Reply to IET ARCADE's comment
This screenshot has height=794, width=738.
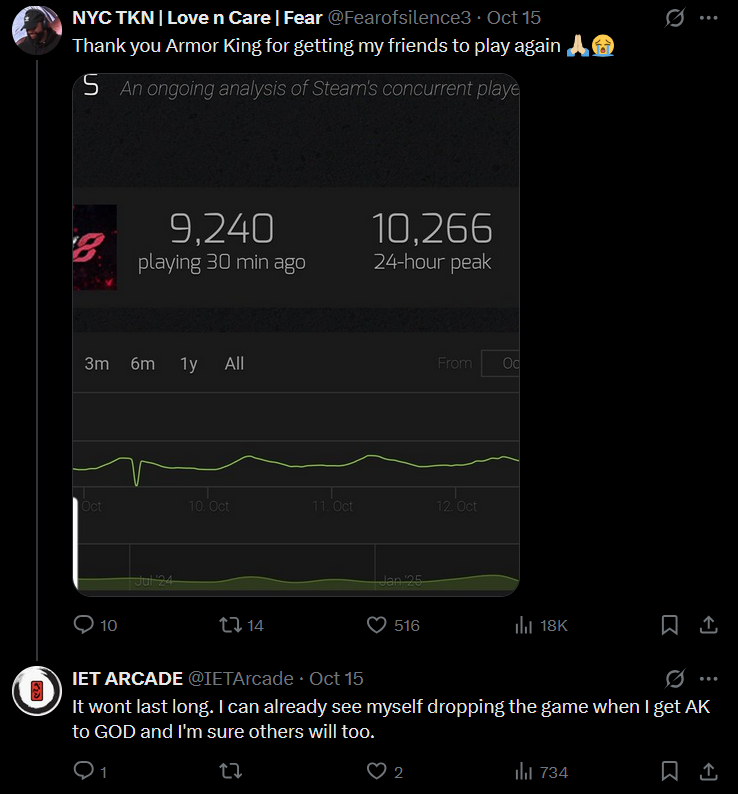pos(90,772)
